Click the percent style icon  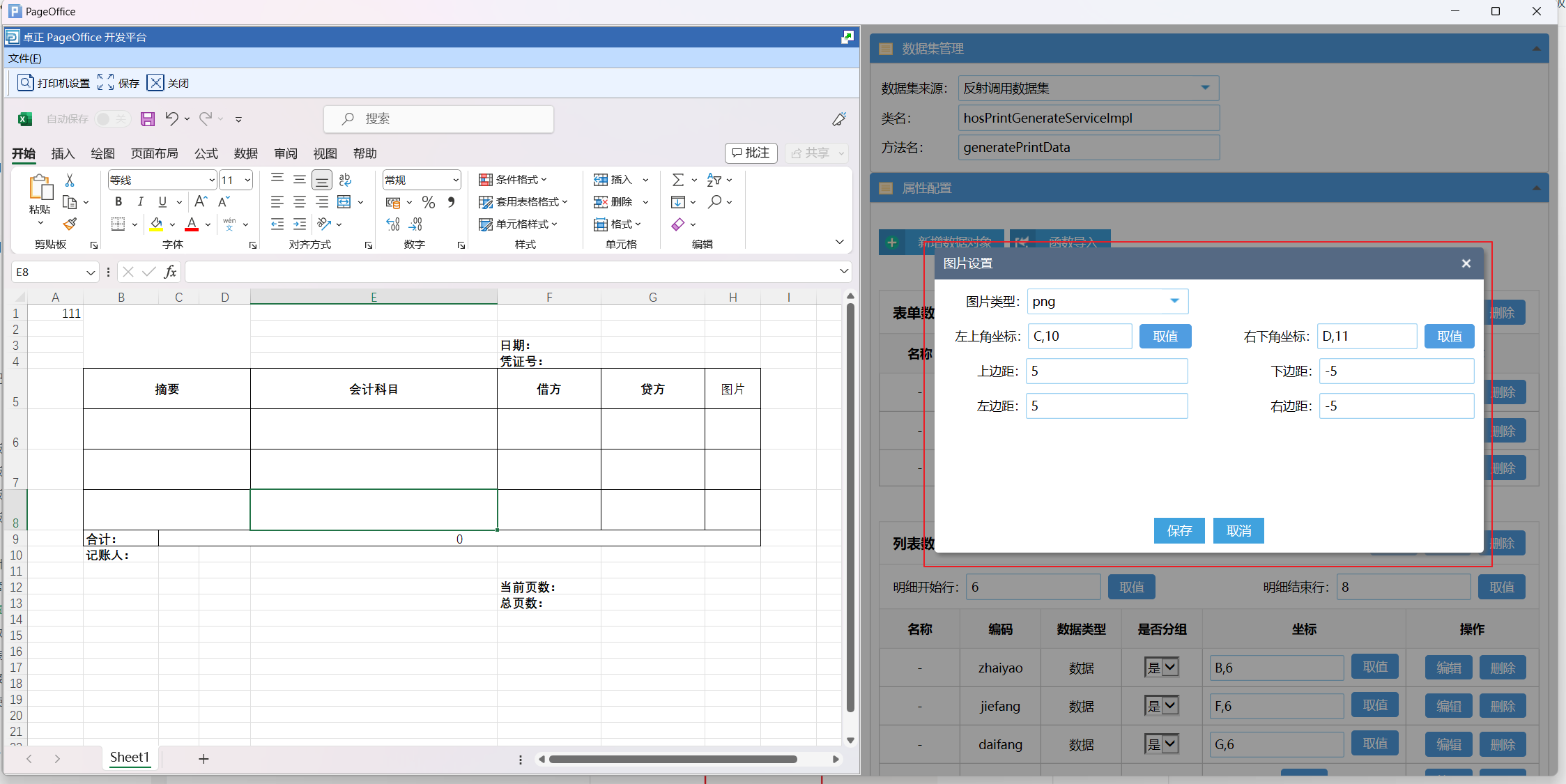point(429,202)
